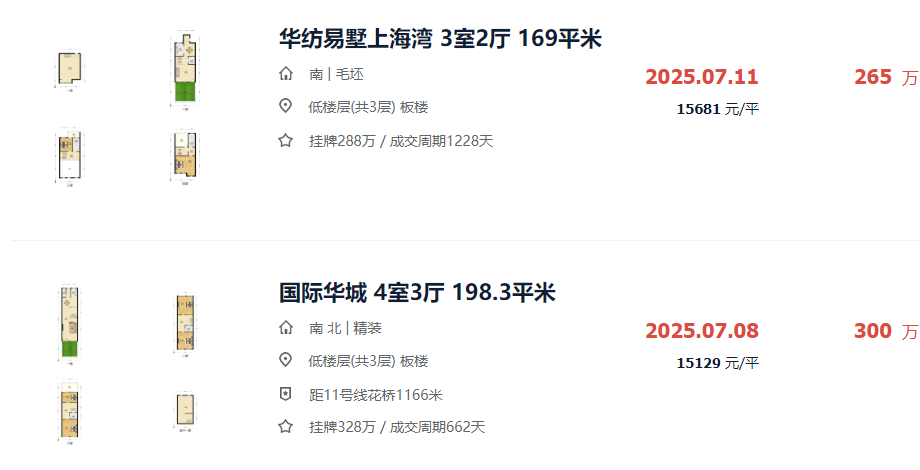Select the 2025.07.11 transaction date
The width and height of the screenshot is (920, 470).
[x=702, y=77]
